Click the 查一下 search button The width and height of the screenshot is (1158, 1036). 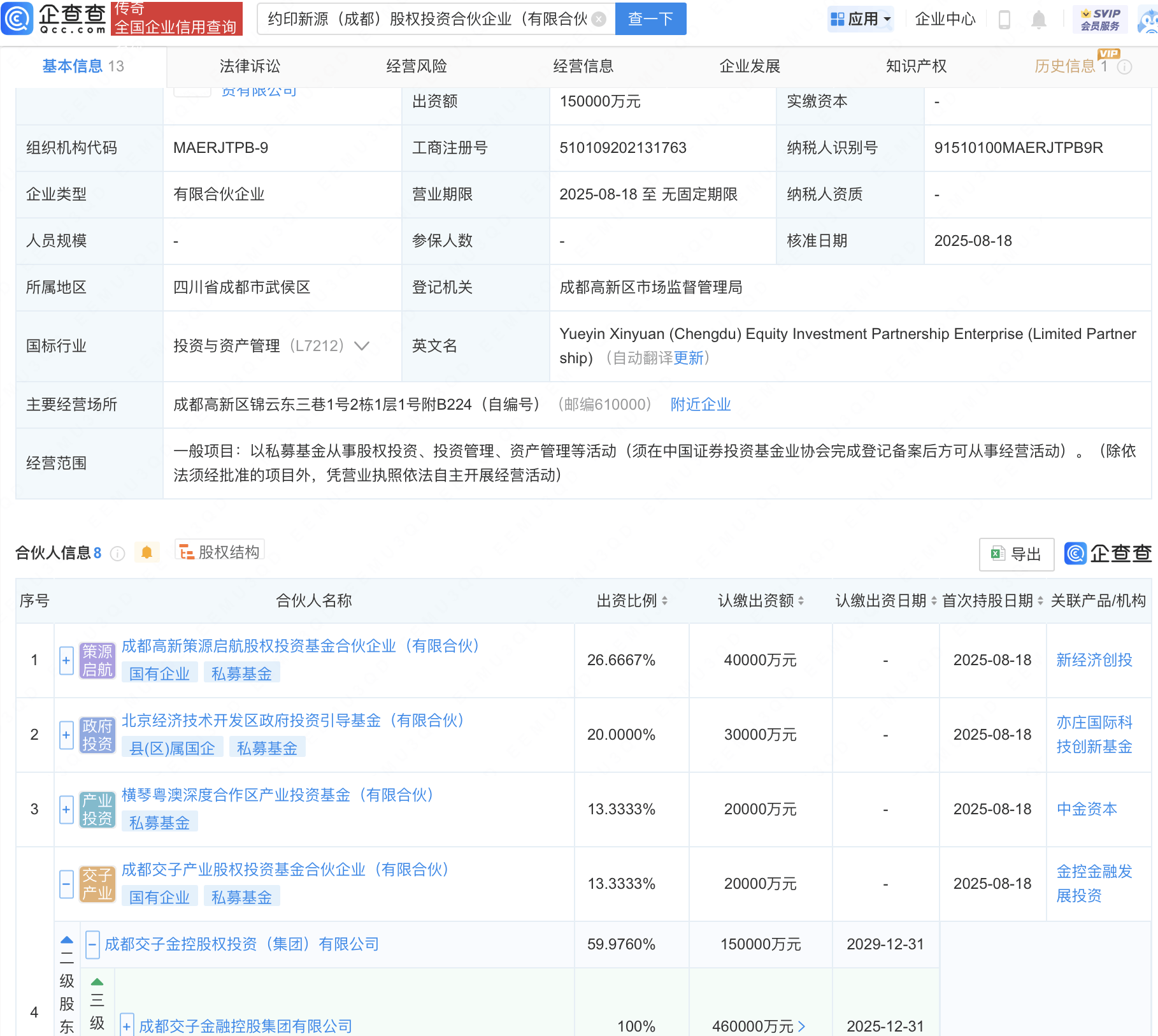(650, 19)
